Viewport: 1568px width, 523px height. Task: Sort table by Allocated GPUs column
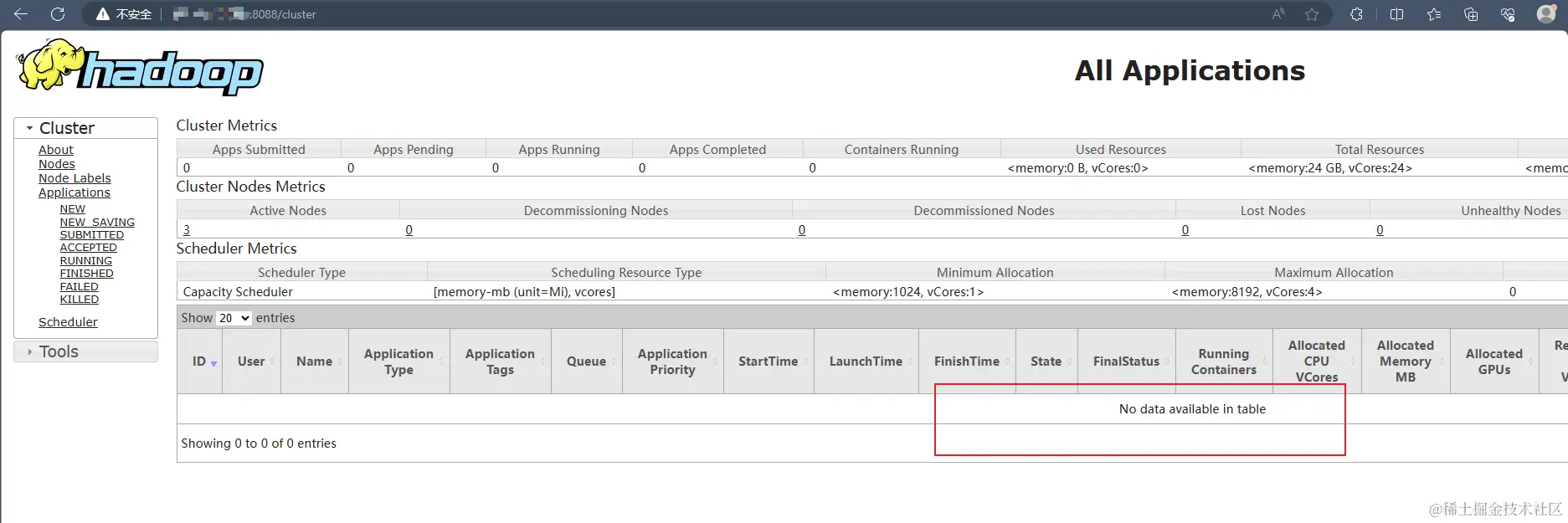click(x=1494, y=361)
